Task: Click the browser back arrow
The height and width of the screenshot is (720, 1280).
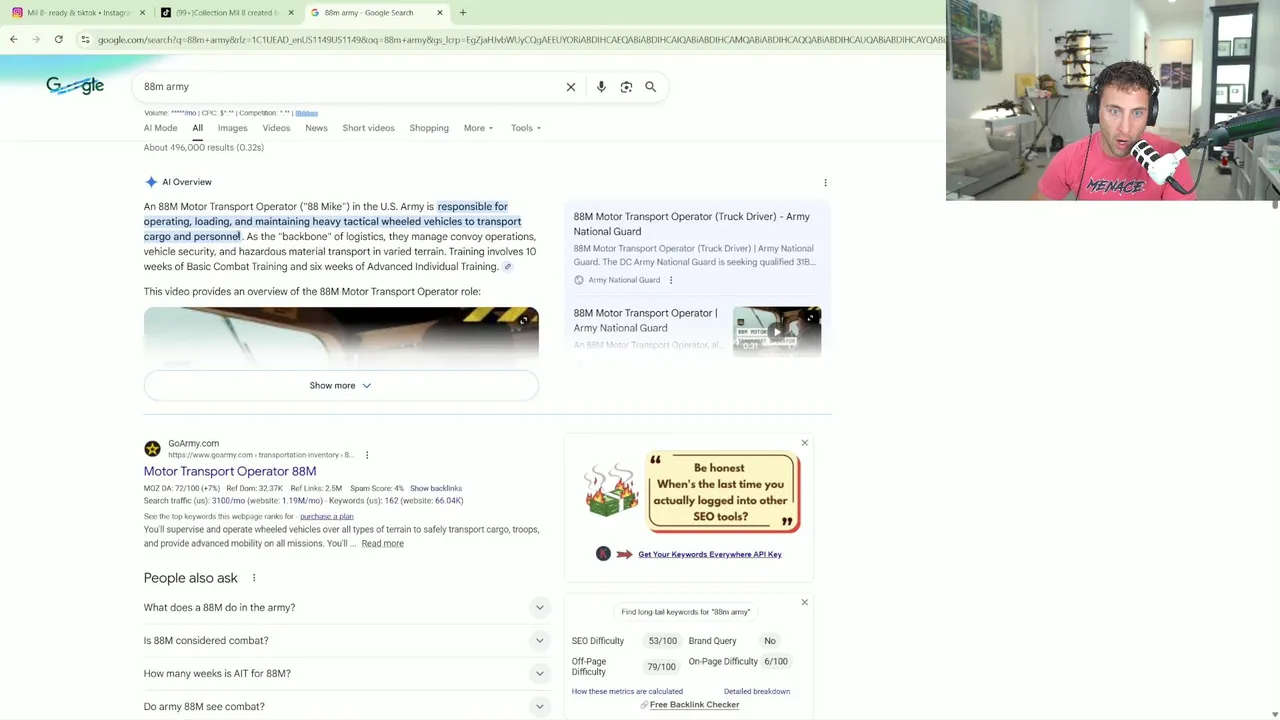Action: (14, 39)
